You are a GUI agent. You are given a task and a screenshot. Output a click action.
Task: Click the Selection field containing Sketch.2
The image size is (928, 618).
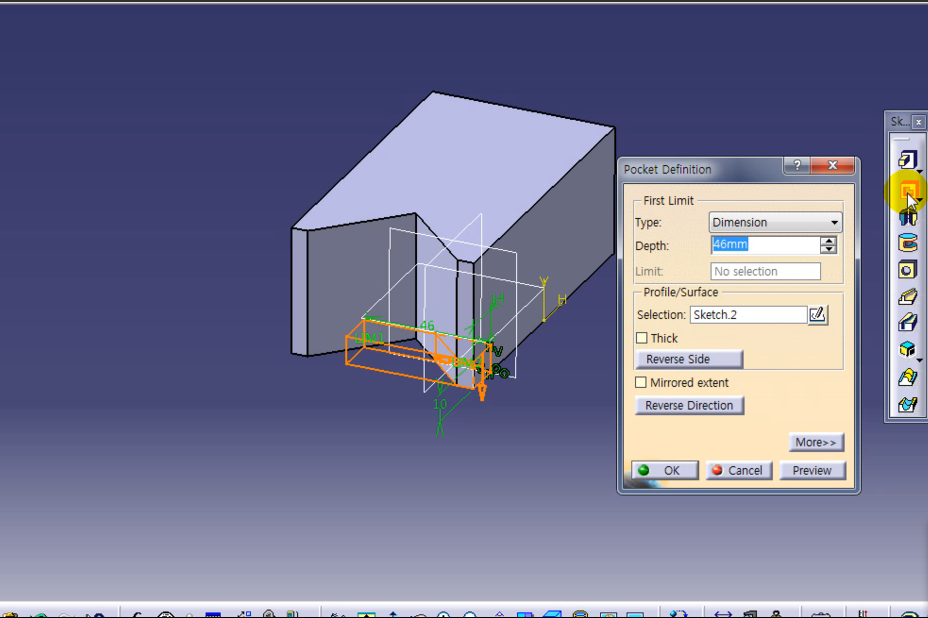(x=747, y=315)
